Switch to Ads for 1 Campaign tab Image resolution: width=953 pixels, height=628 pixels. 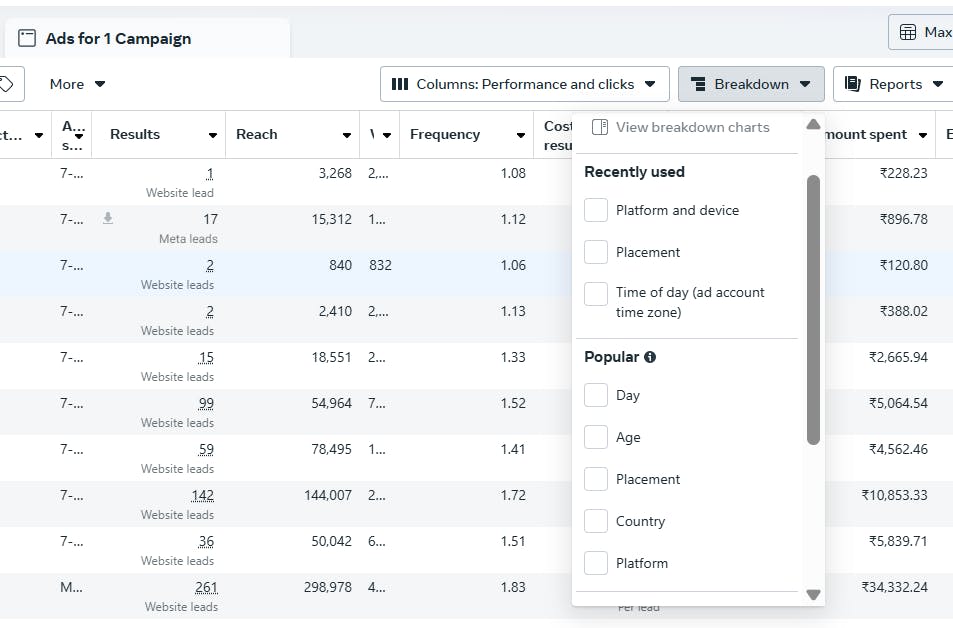pyautogui.click(x=118, y=39)
